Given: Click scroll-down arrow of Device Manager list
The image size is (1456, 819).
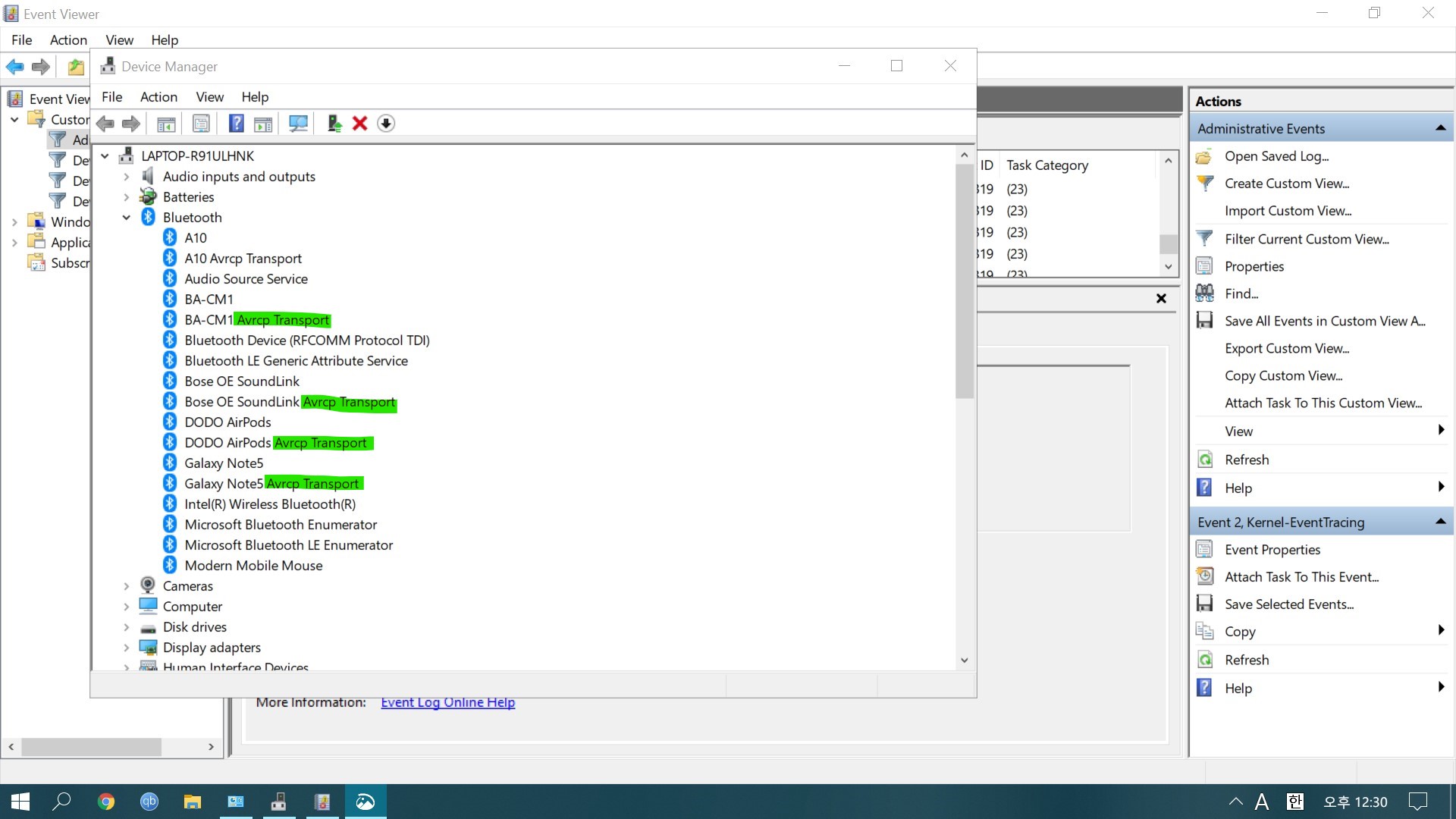Looking at the screenshot, I should tap(964, 661).
